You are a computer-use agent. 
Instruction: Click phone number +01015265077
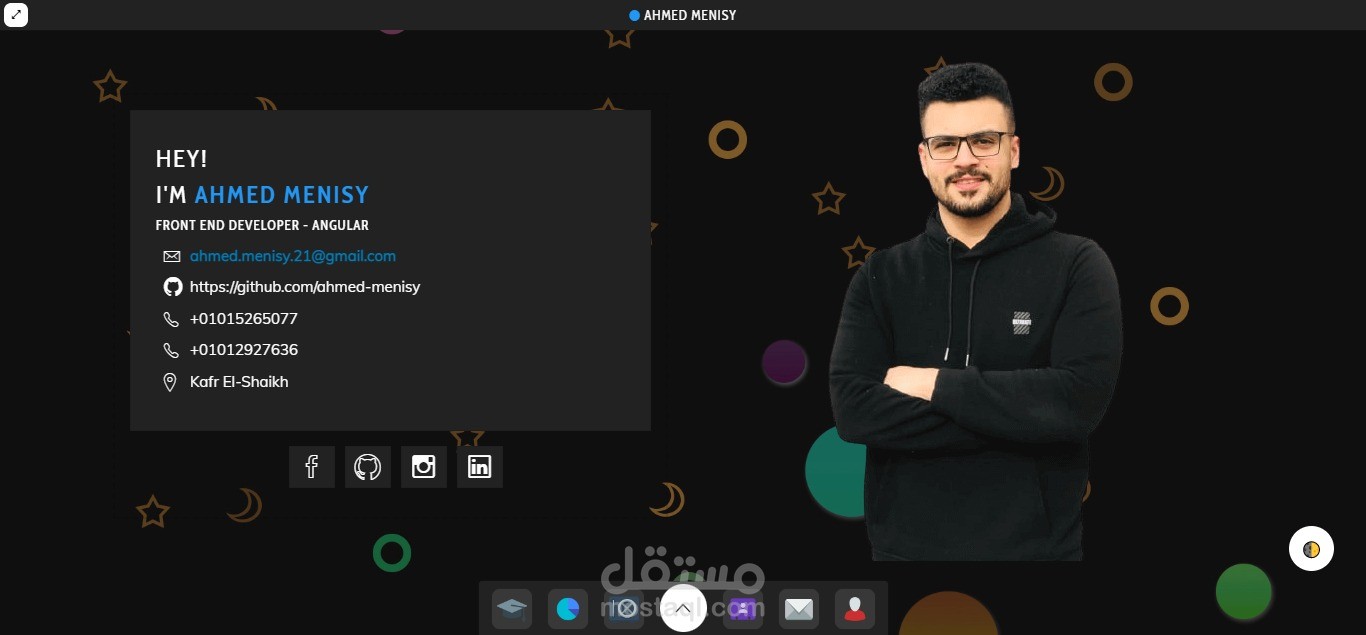click(x=244, y=319)
